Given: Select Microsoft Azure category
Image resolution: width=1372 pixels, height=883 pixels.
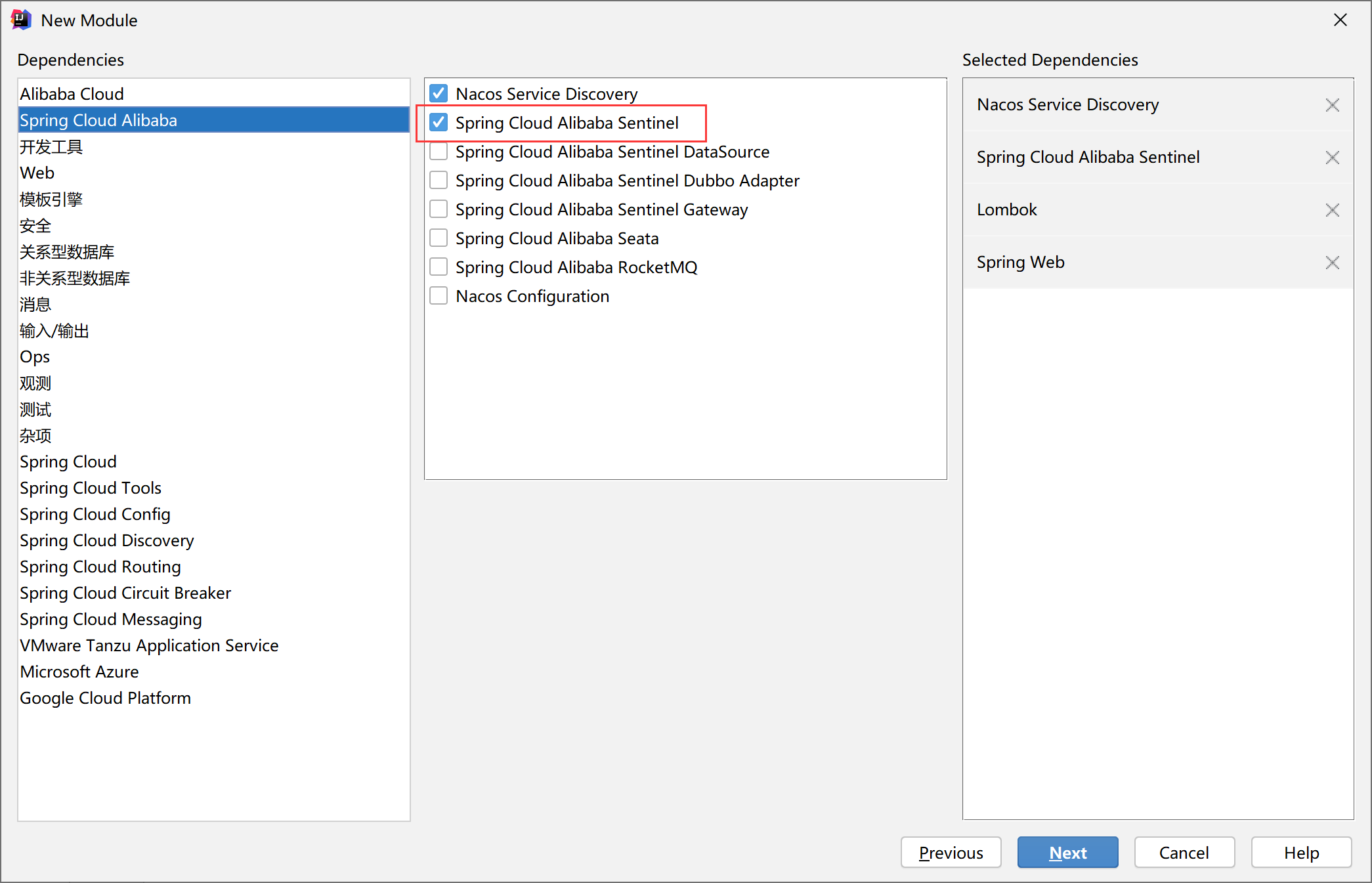Looking at the screenshot, I should pos(213,672).
